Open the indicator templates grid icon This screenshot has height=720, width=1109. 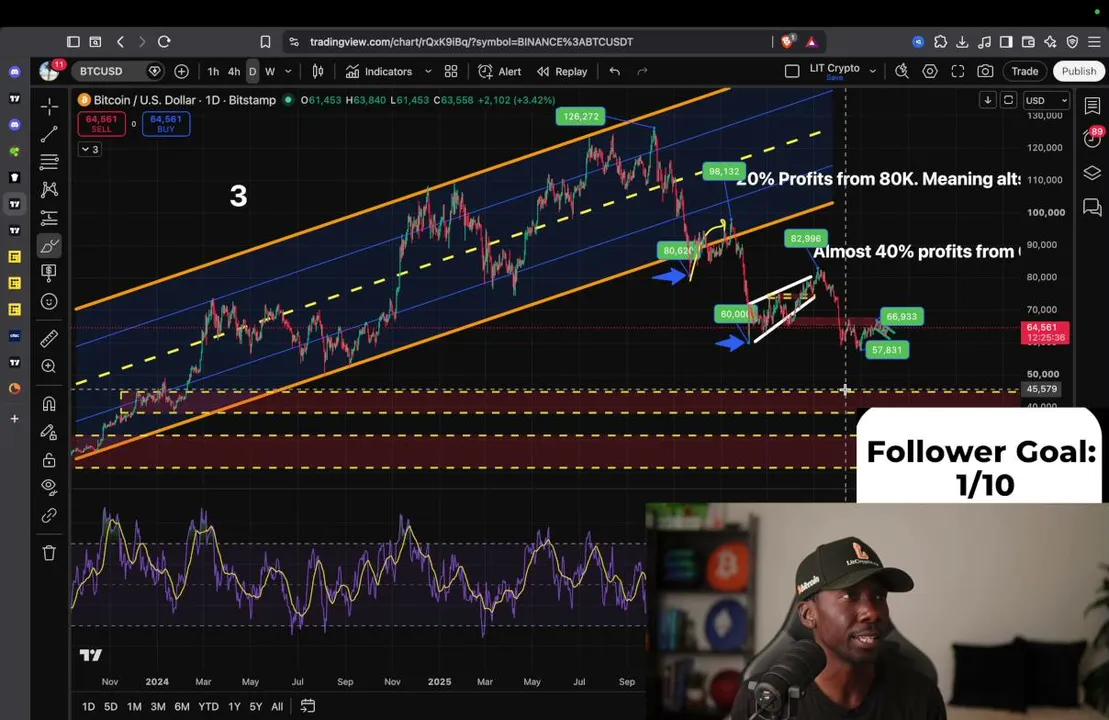451,71
